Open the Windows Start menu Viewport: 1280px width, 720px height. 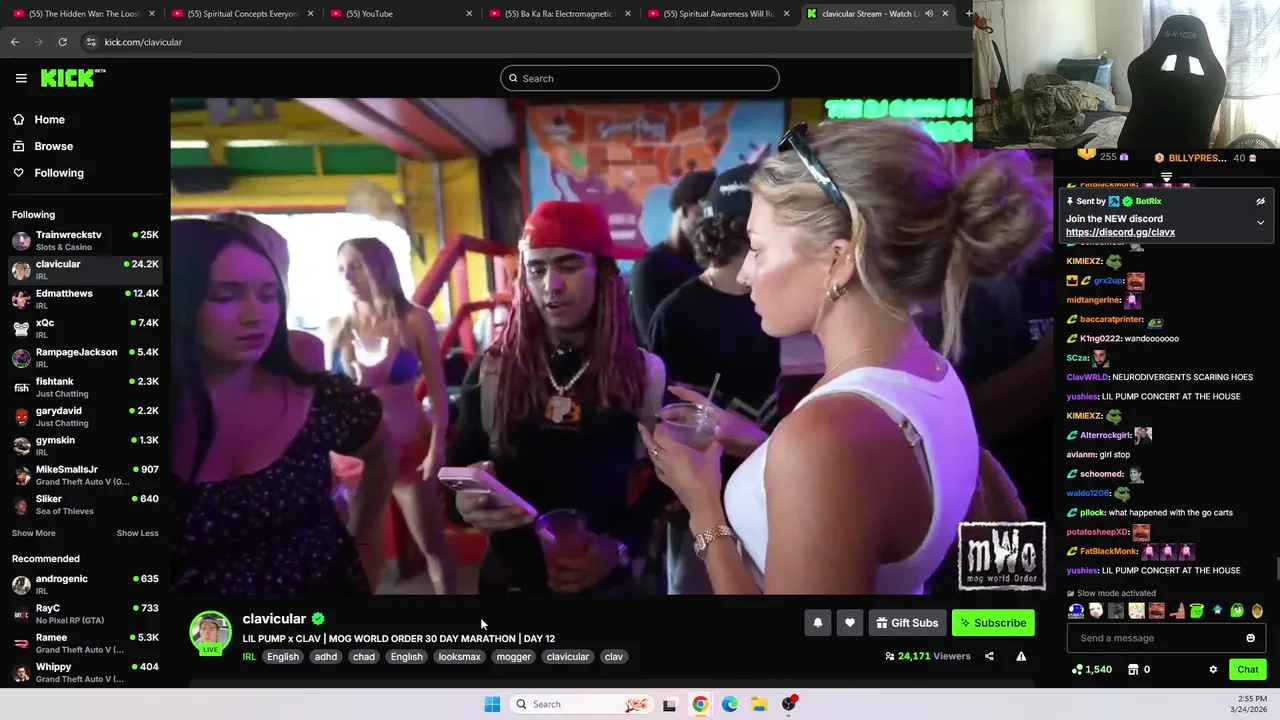[492, 704]
